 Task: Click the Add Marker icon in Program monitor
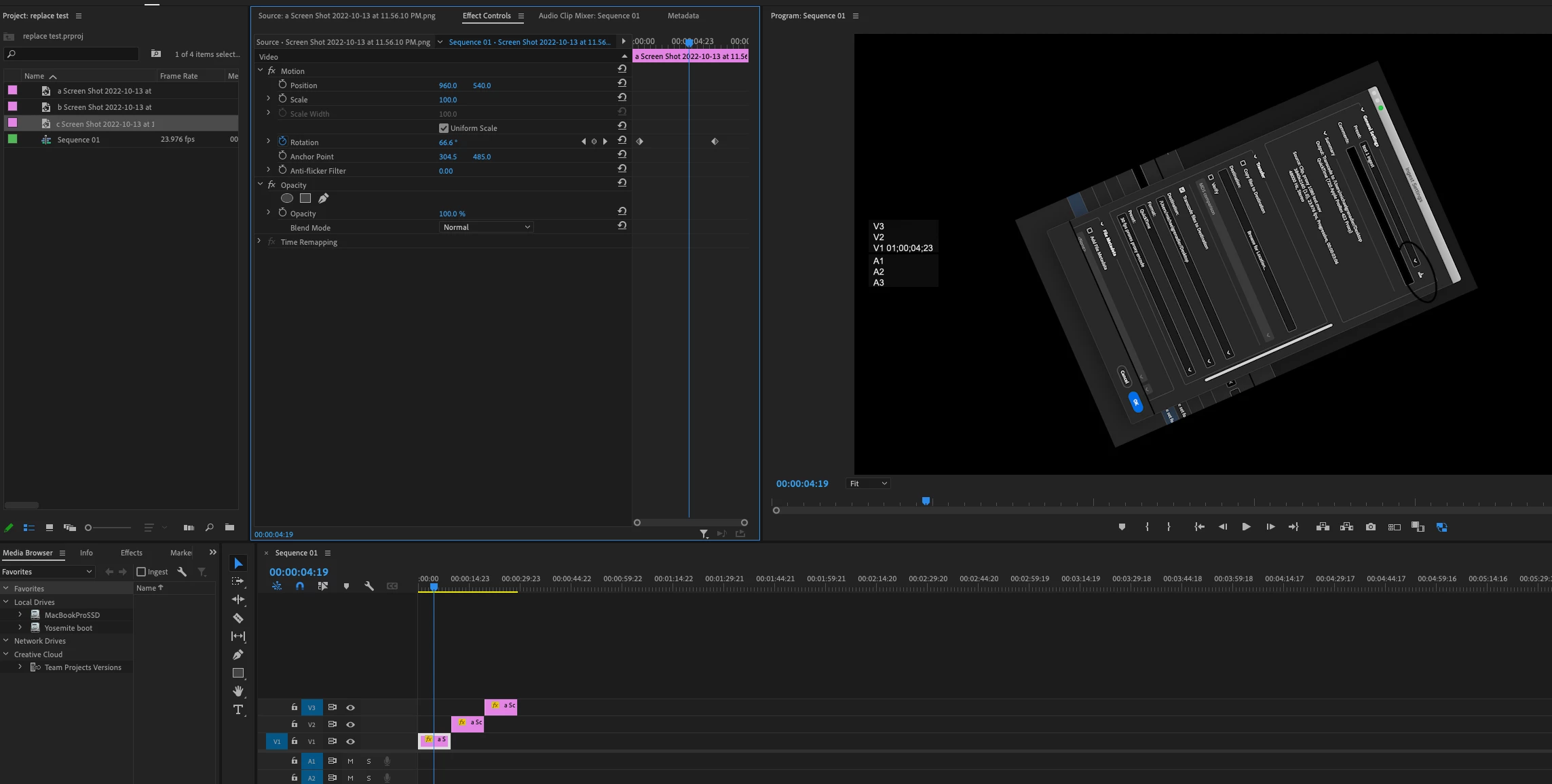click(x=1122, y=527)
